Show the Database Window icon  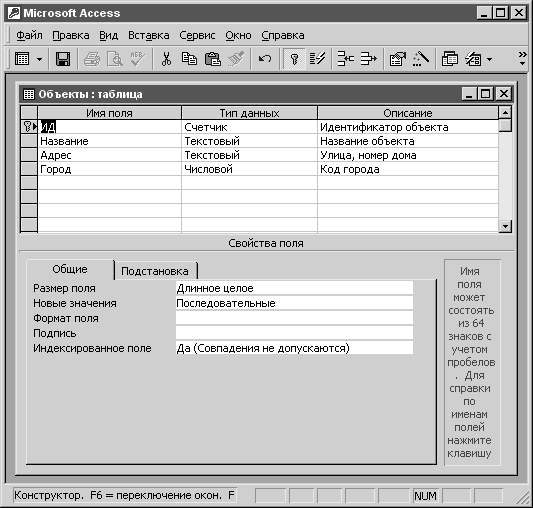[x=450, y=59]
